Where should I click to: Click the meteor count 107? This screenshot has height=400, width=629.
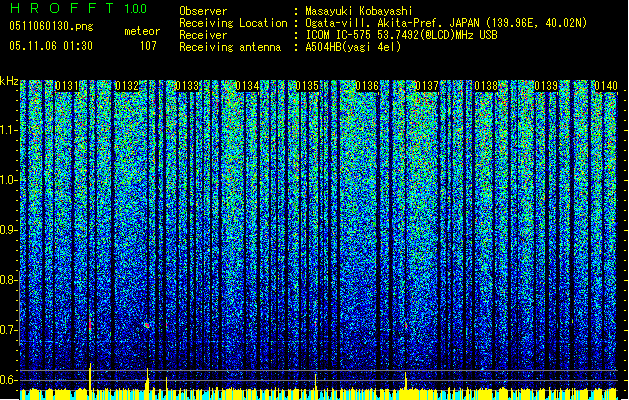click(x=148, y=46)
